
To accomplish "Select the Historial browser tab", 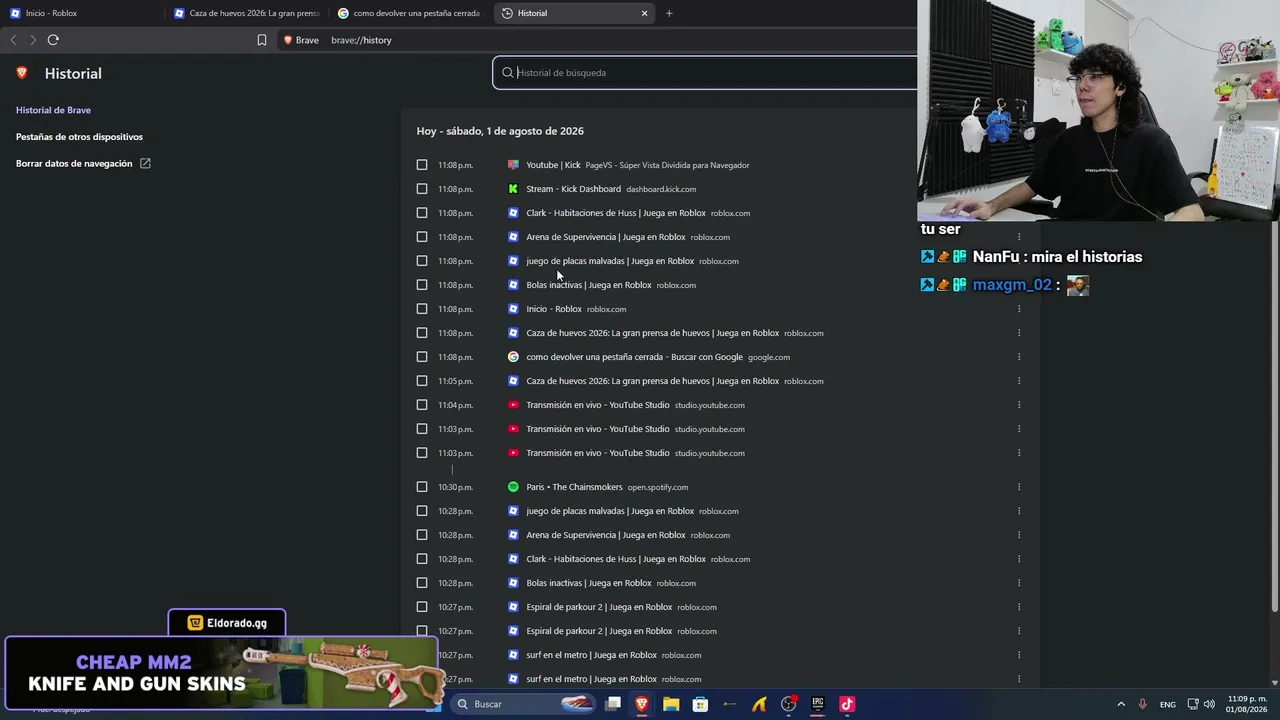I will point(575,13).
